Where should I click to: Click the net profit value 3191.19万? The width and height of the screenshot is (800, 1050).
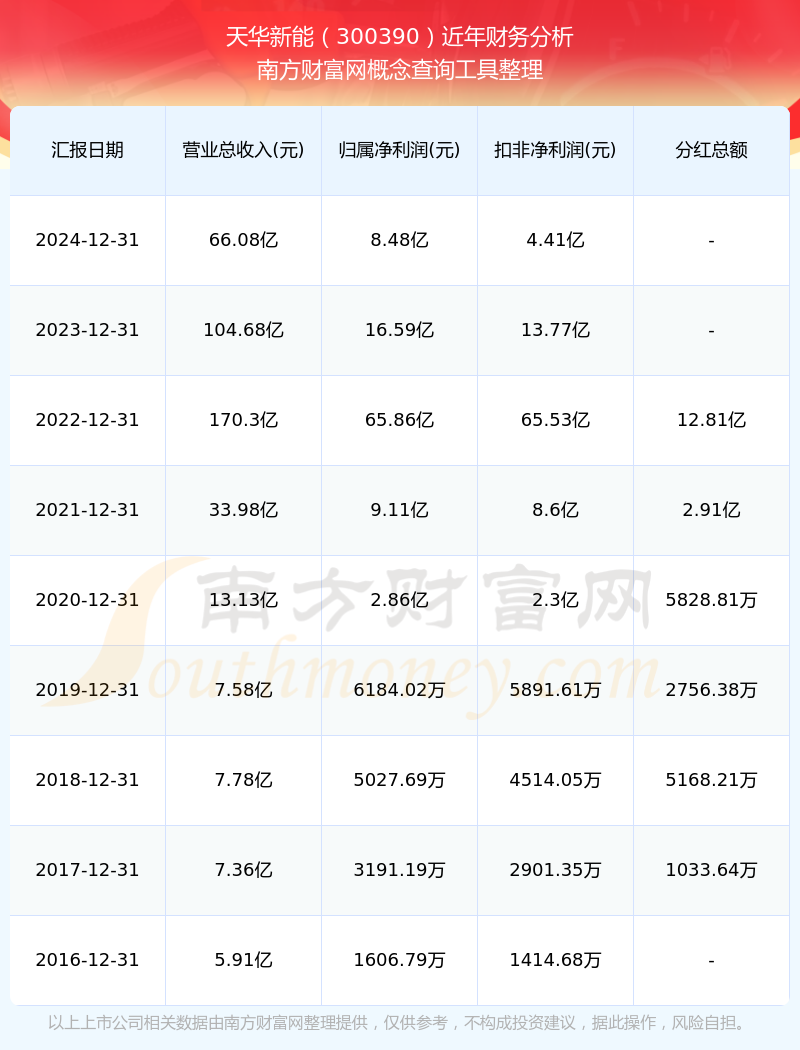tap(400, 871)
